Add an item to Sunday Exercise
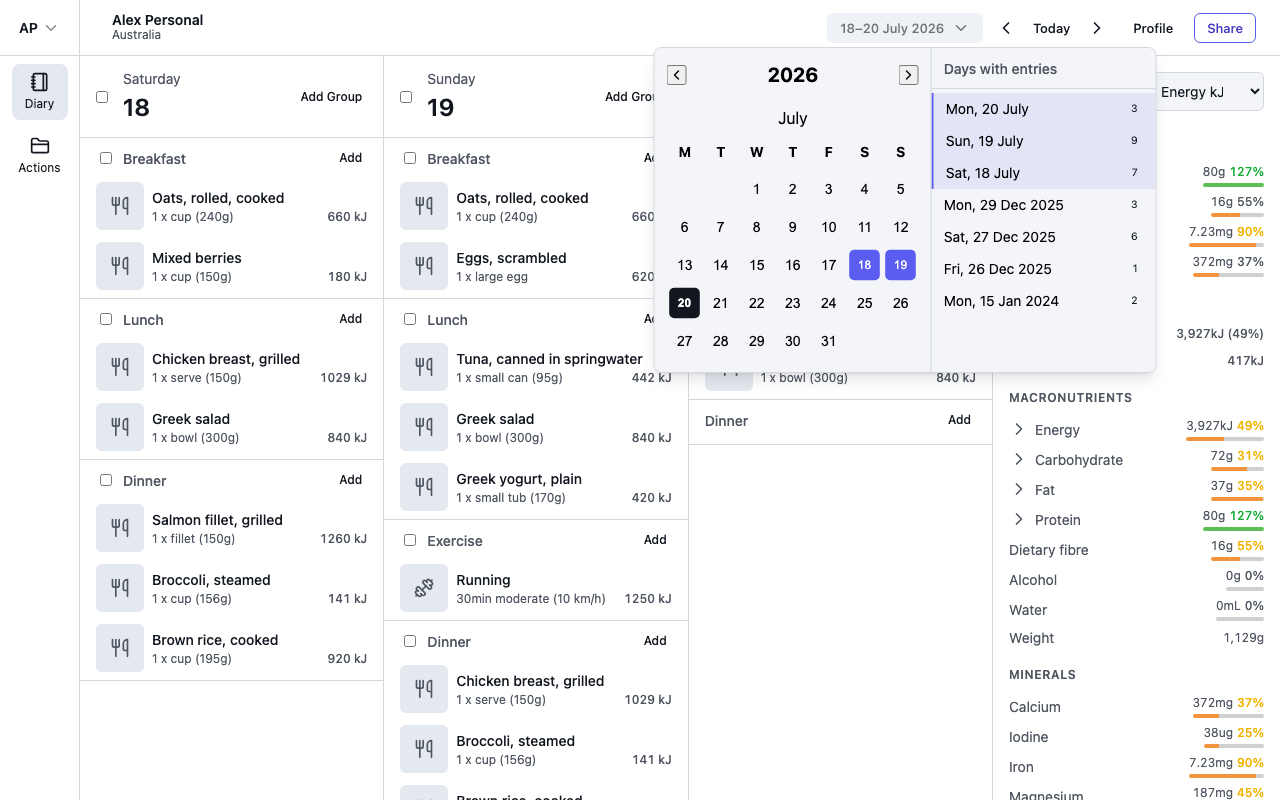 tap(655, 540)
